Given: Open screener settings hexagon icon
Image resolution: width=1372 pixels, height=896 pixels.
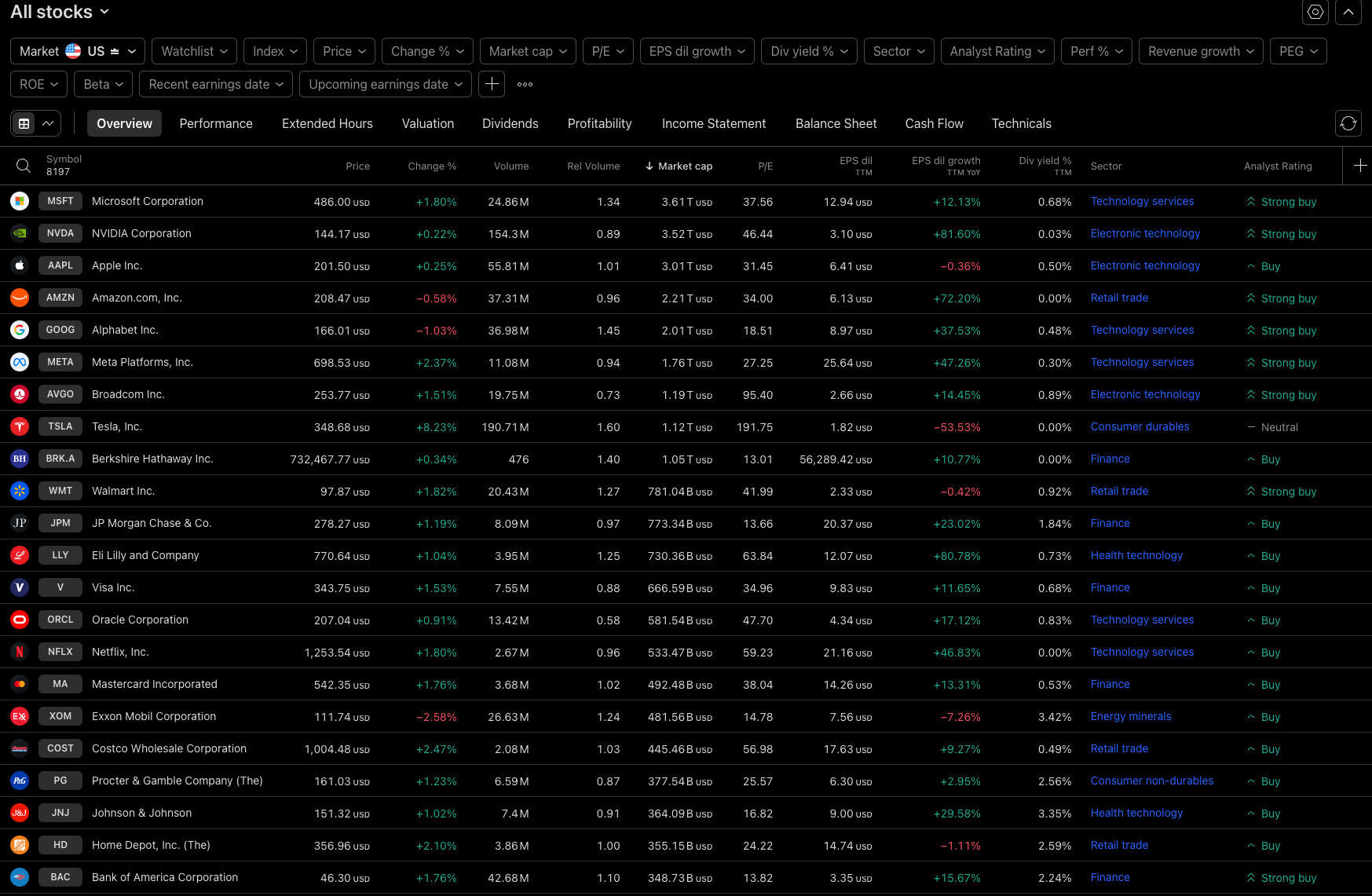Looking at the screenshot, I should [x=1315, y=12].
